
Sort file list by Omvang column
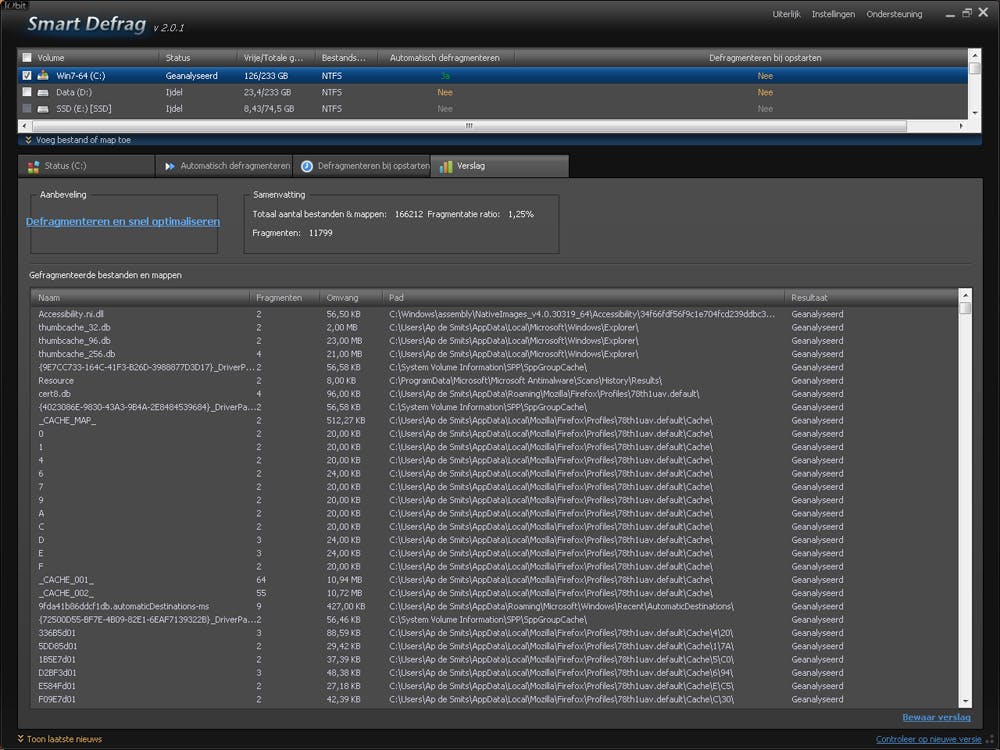[351, 297]
